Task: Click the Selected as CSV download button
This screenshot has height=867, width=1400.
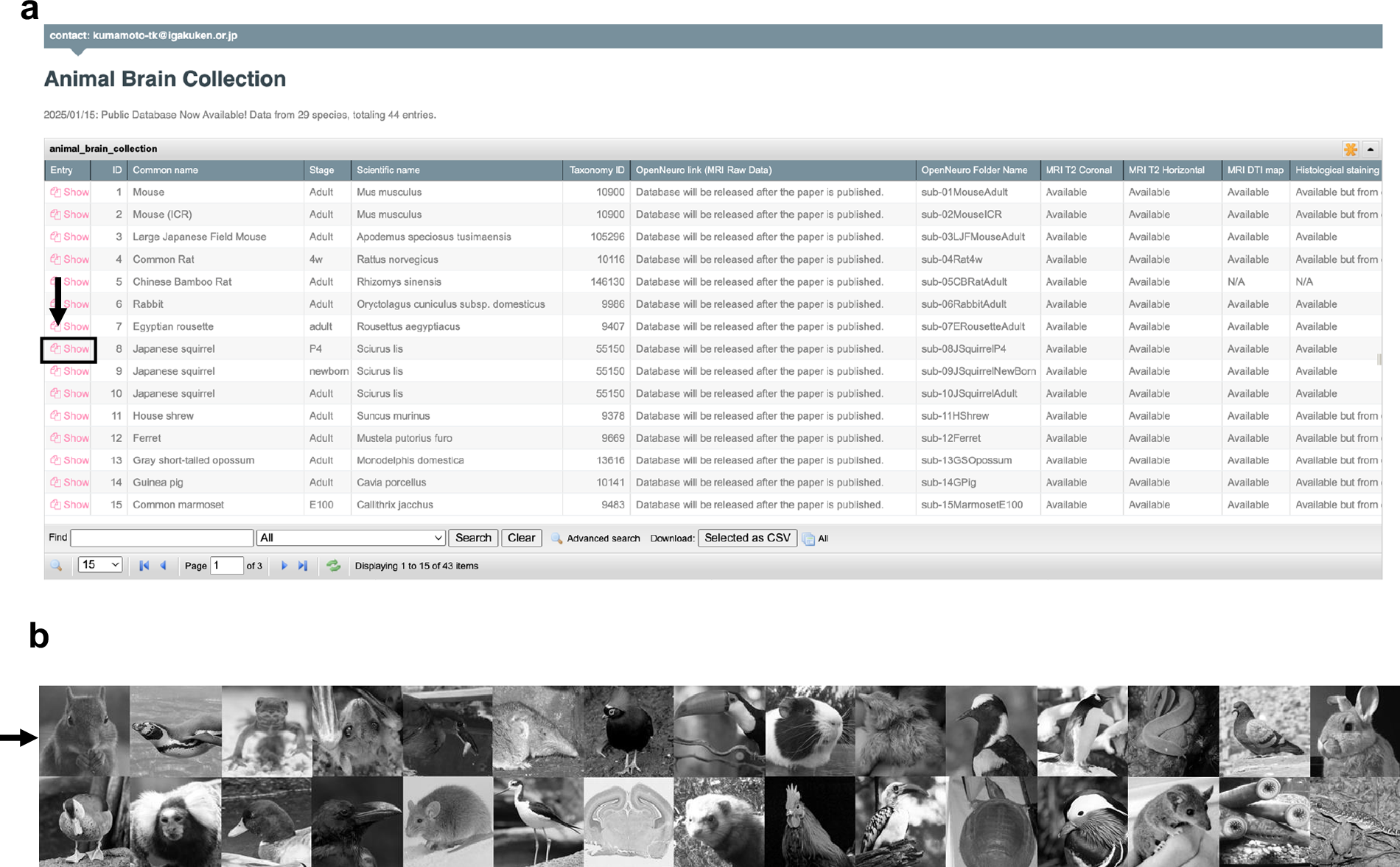Action: (x=747, y=538)
